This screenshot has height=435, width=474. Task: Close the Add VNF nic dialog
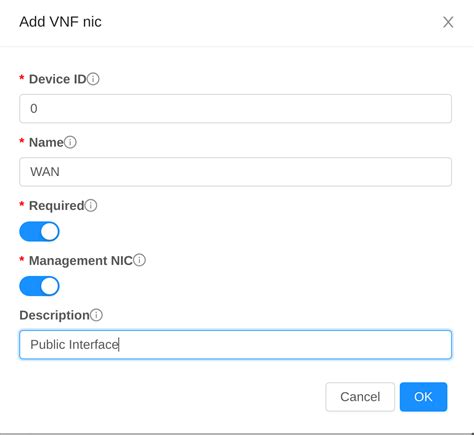tap(448, 22)
